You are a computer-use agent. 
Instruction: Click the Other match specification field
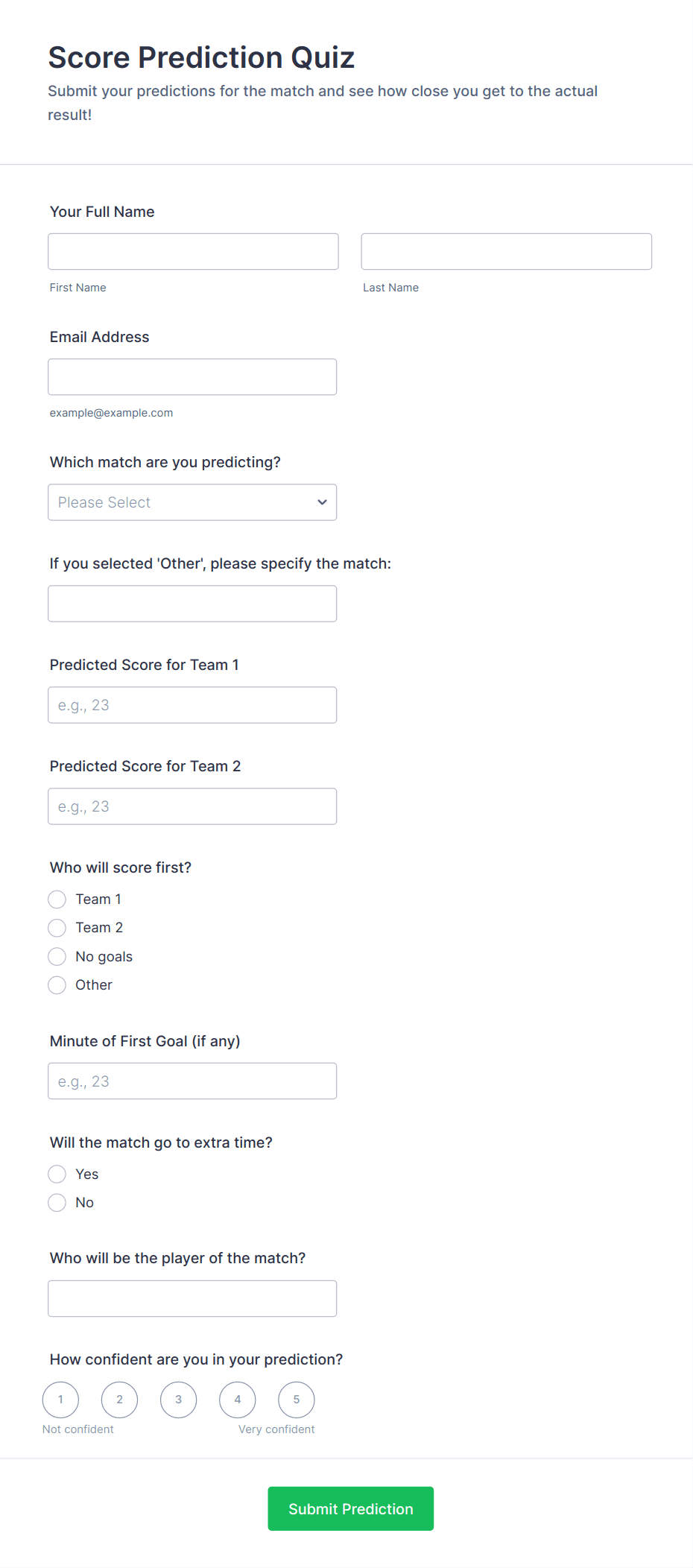pos(192,604)
